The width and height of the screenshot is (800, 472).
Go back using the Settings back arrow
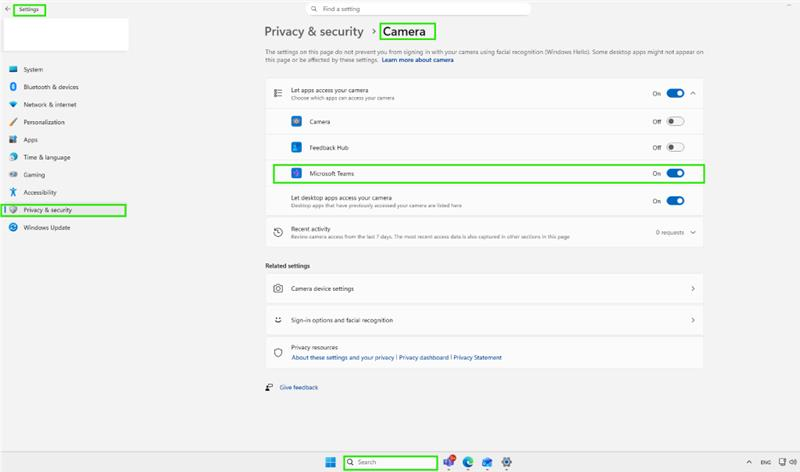[x=7, y=9]
